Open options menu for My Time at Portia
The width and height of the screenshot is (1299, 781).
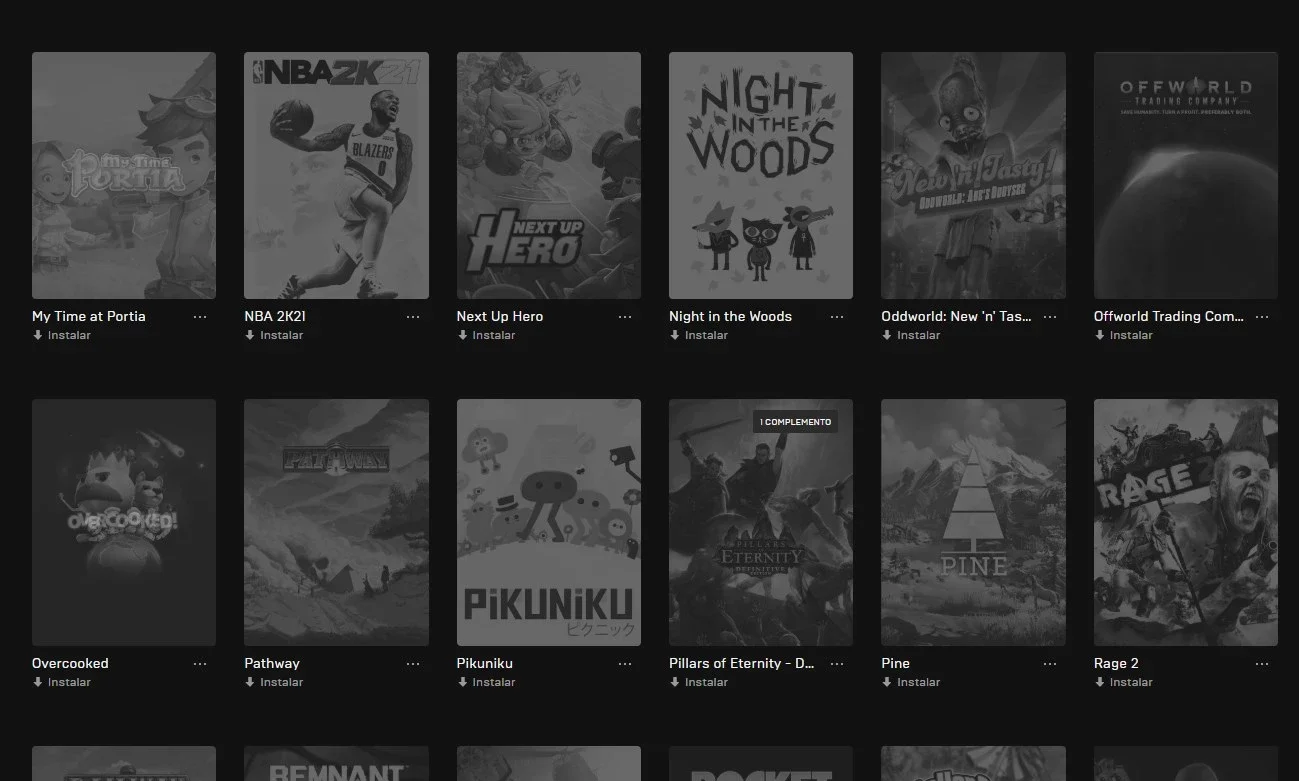pyautogui.click(x=200, y=317)
